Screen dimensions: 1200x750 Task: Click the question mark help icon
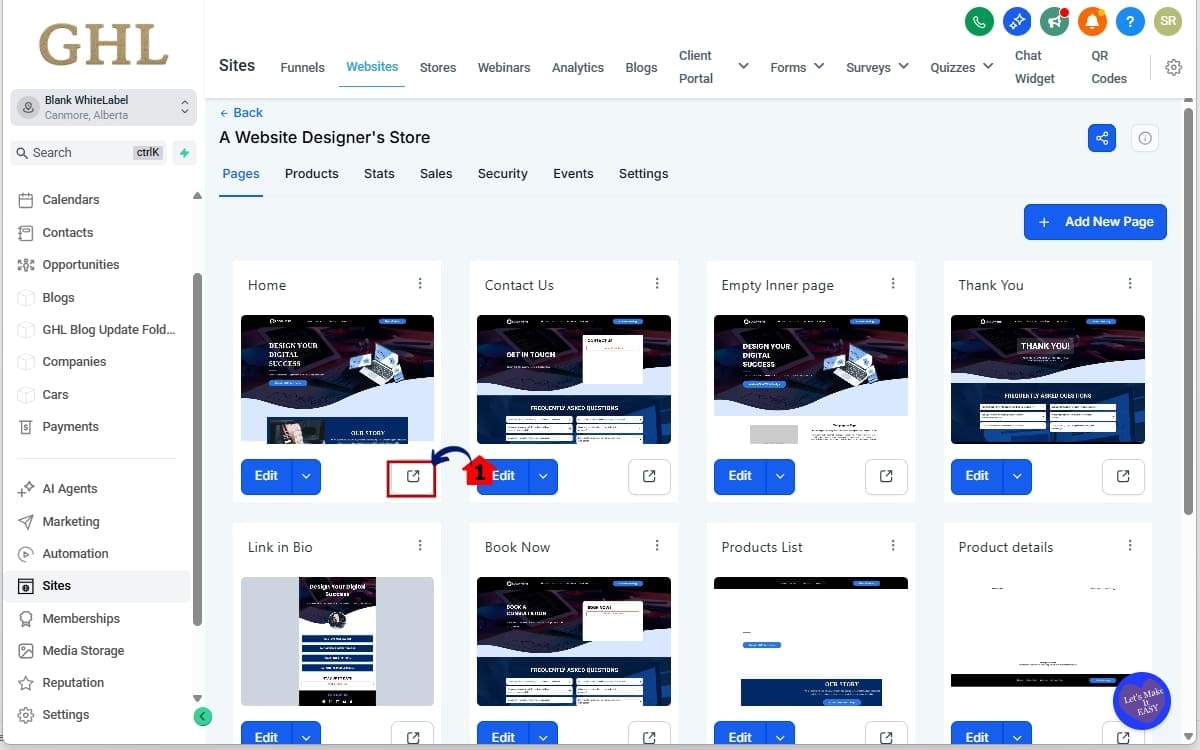[1130, 20]
